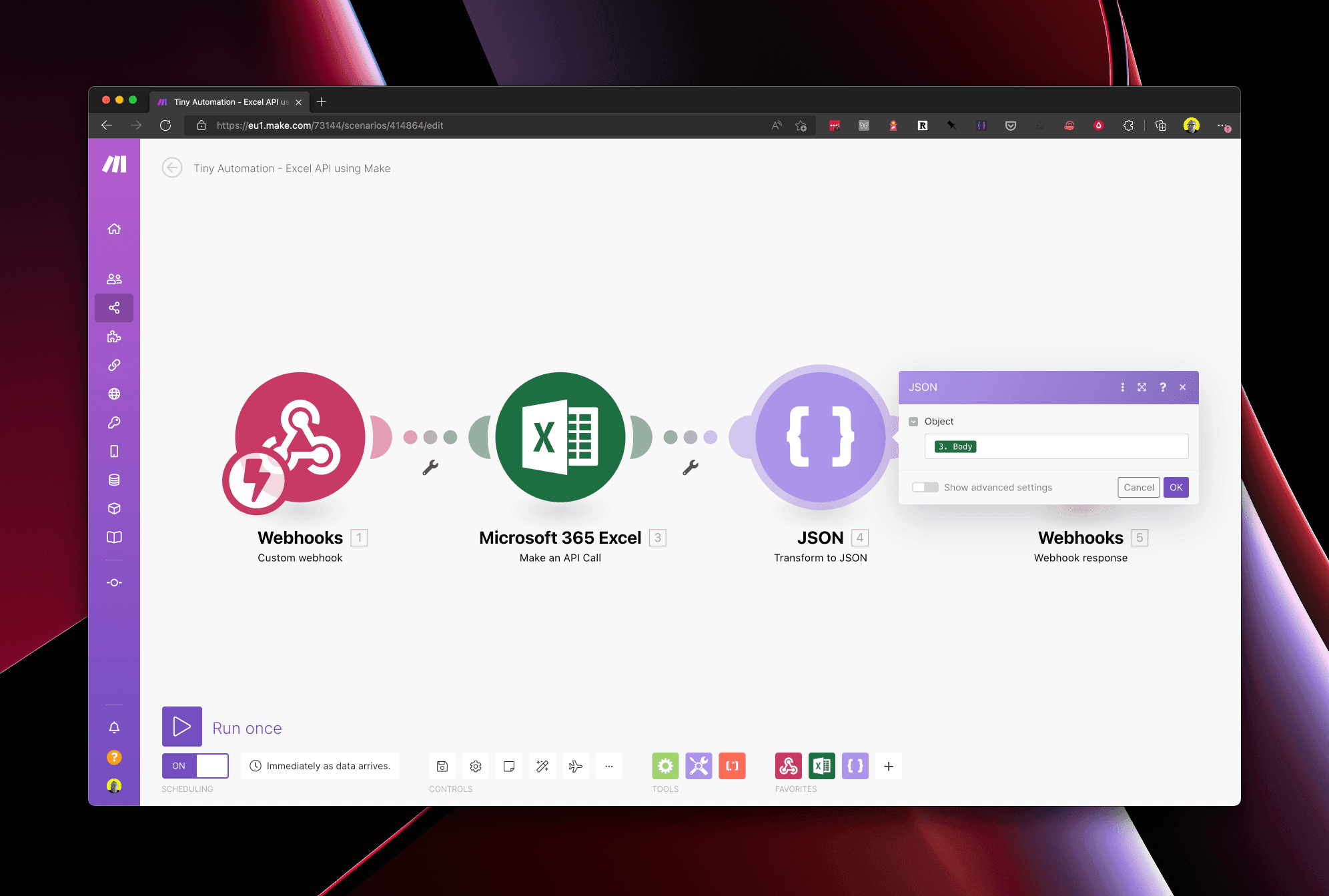Open More controls ellipsis

[609, 767]
